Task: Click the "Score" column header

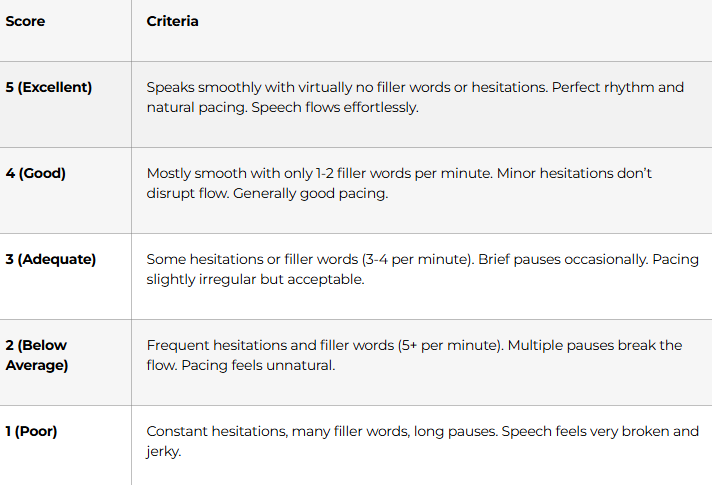Action: pyautogui.click(x=25, y=21)
